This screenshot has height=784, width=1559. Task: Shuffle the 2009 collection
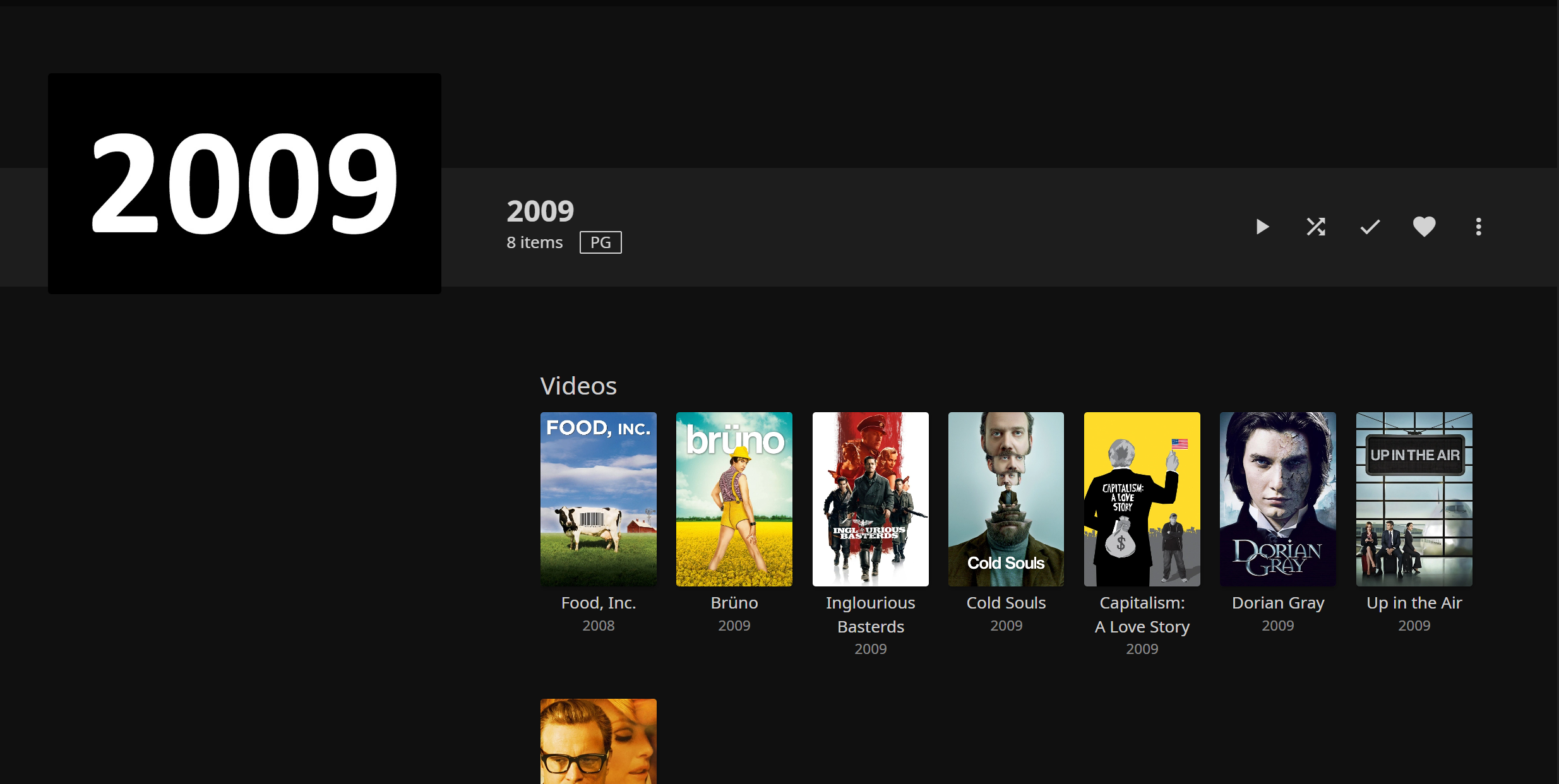tap(1316, 227)
